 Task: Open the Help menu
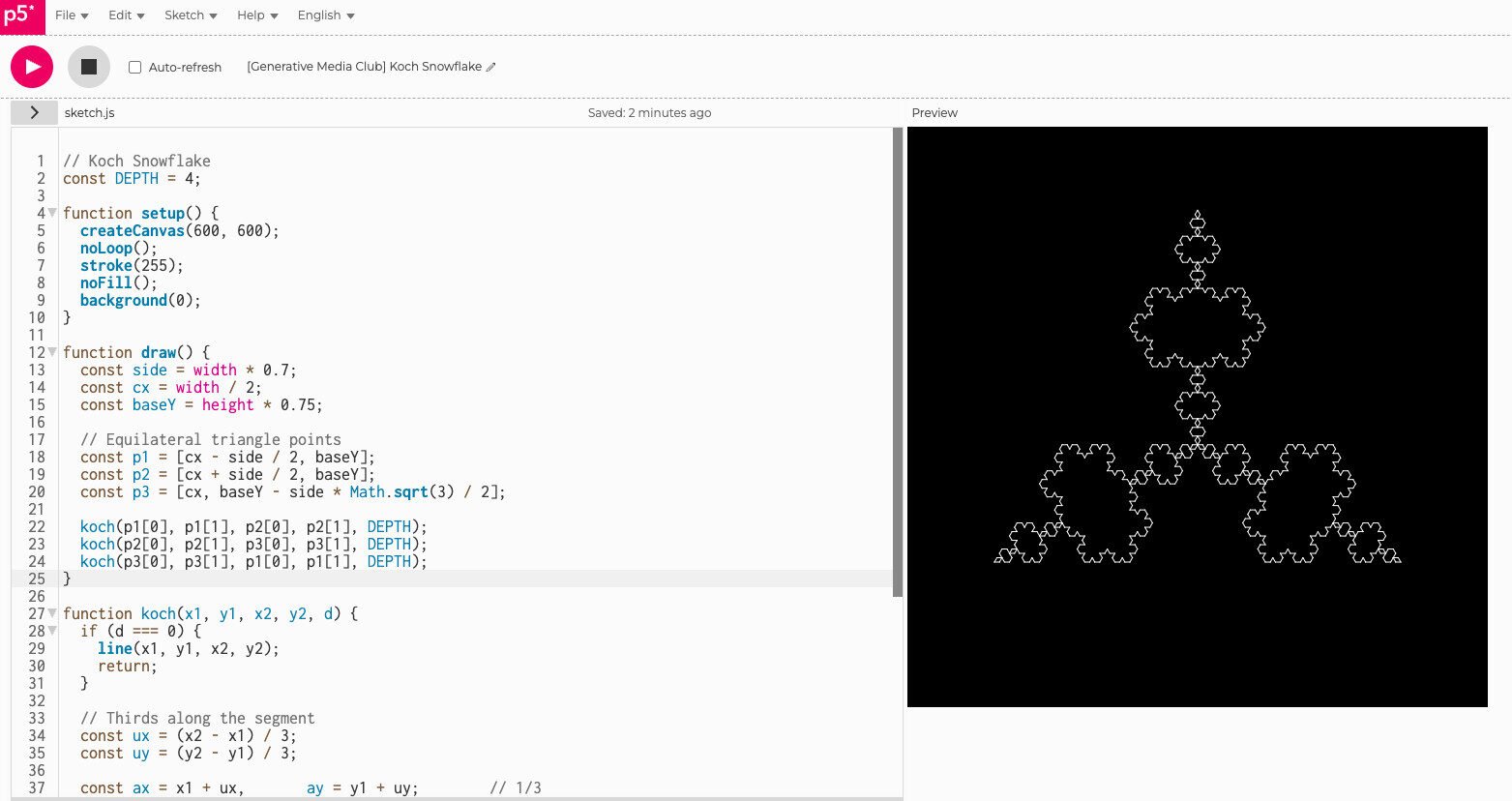pos(257,15)
